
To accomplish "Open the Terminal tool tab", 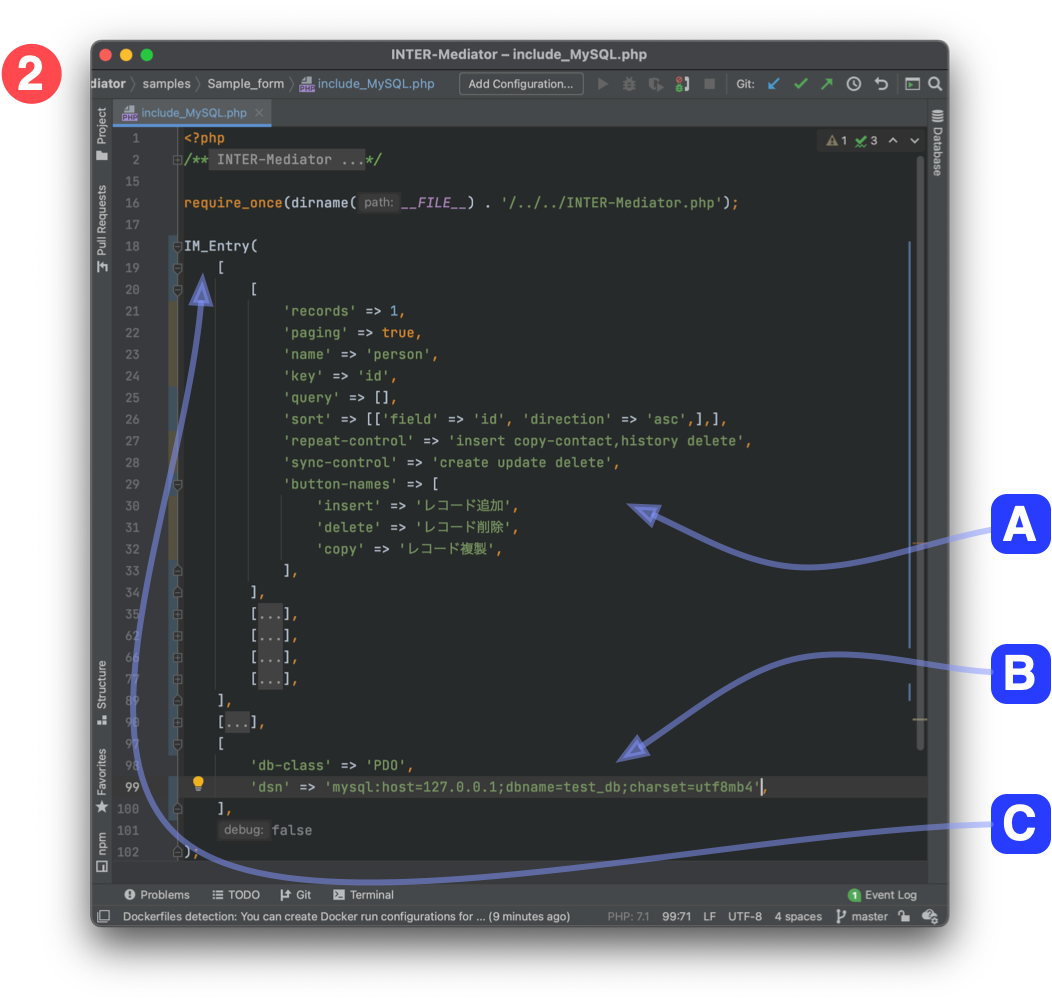I will [x=363, y=895].
